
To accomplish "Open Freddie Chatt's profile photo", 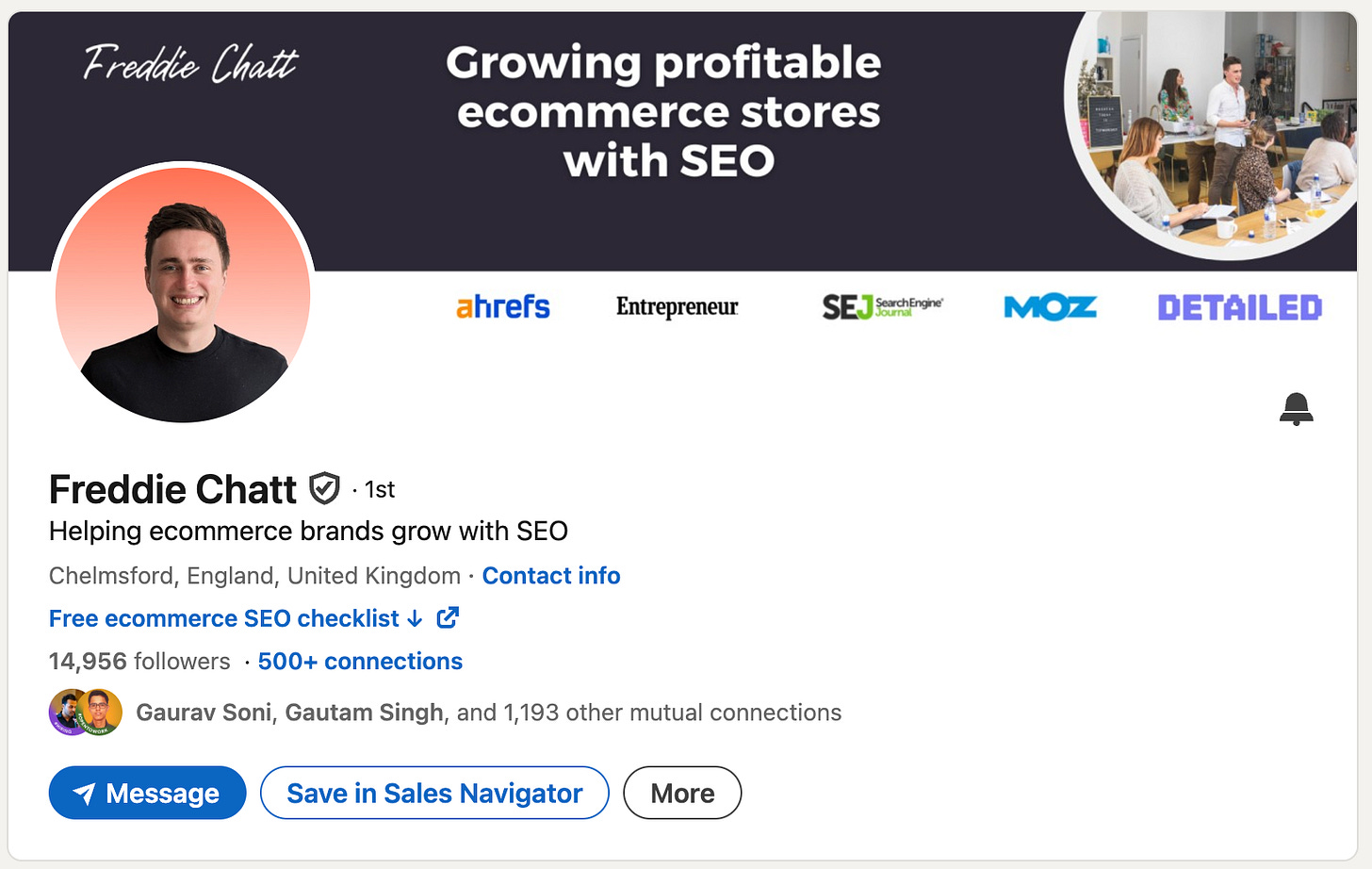I will click(x=183, y=293).
